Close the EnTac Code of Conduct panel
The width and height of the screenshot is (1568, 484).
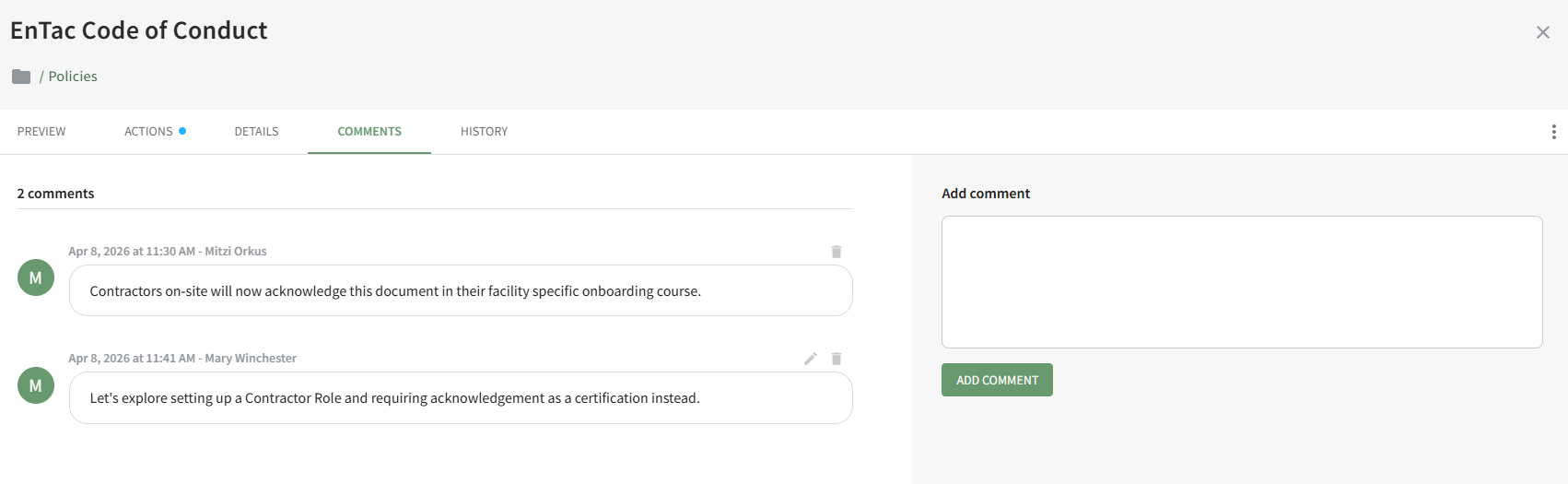click(1542, 32)
